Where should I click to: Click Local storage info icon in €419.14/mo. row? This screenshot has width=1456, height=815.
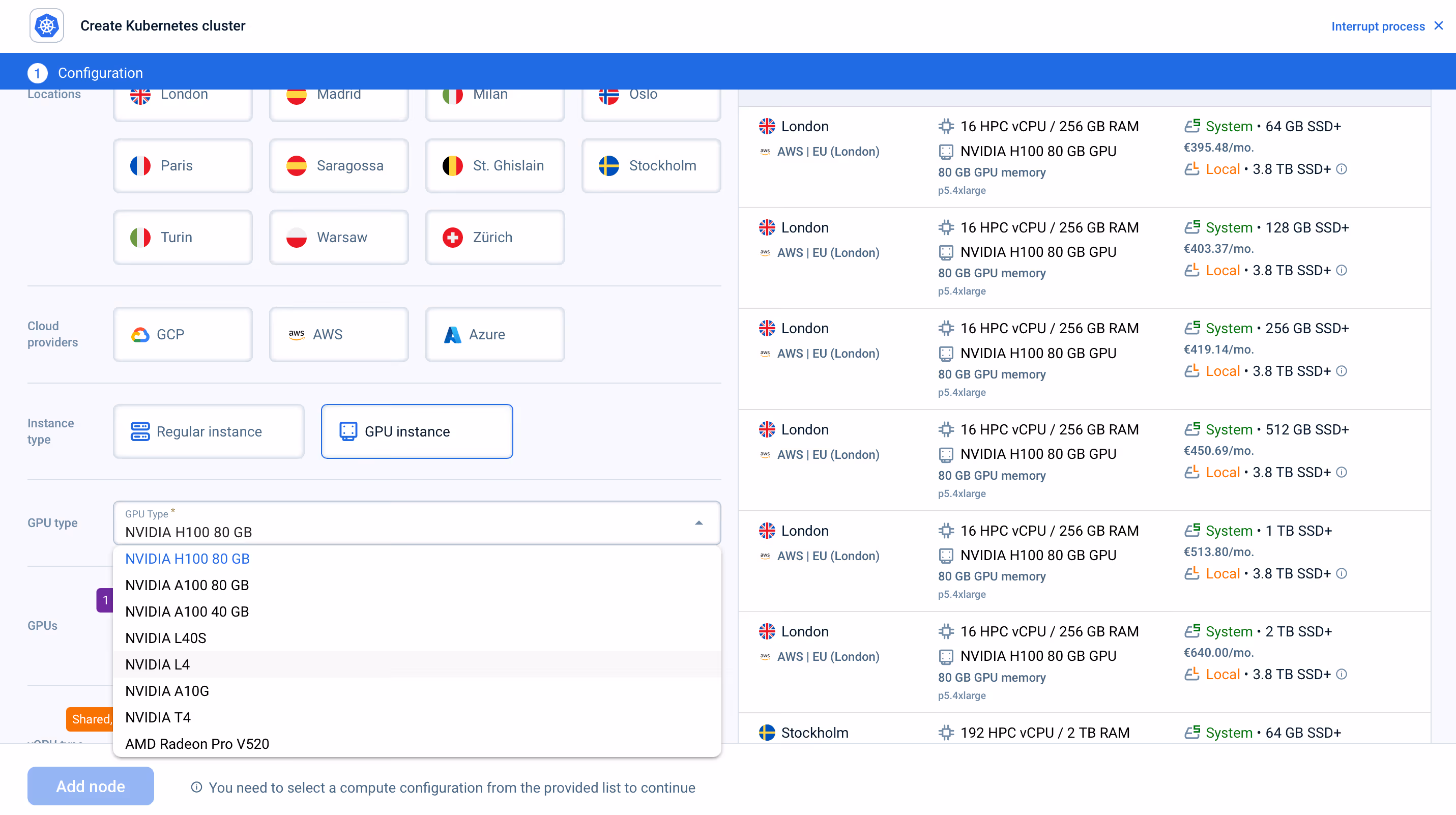click(1341, 371)
